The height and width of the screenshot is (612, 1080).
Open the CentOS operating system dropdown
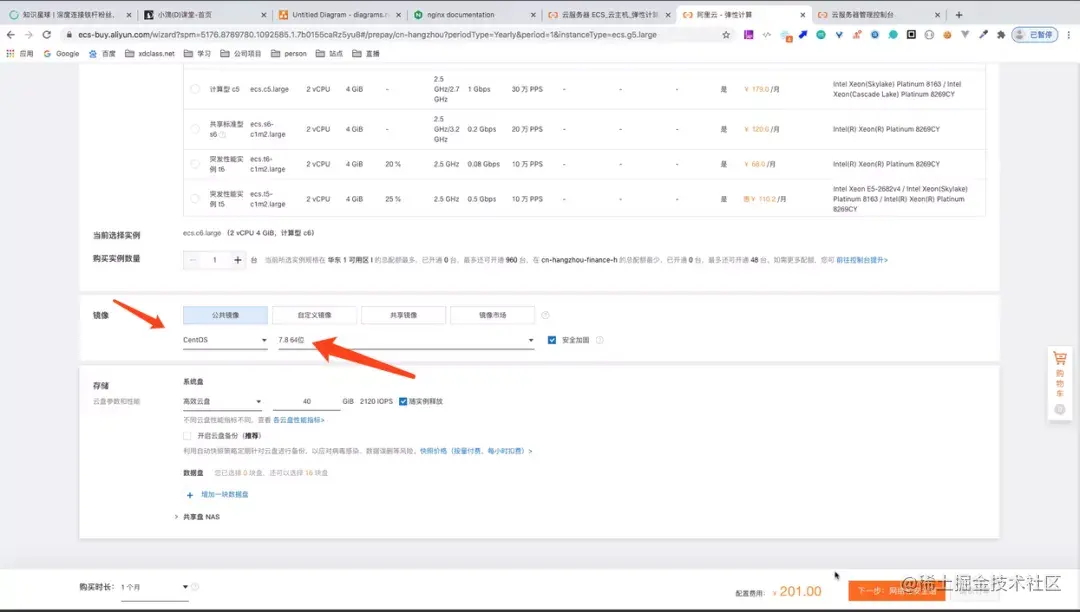pos(225,340)
